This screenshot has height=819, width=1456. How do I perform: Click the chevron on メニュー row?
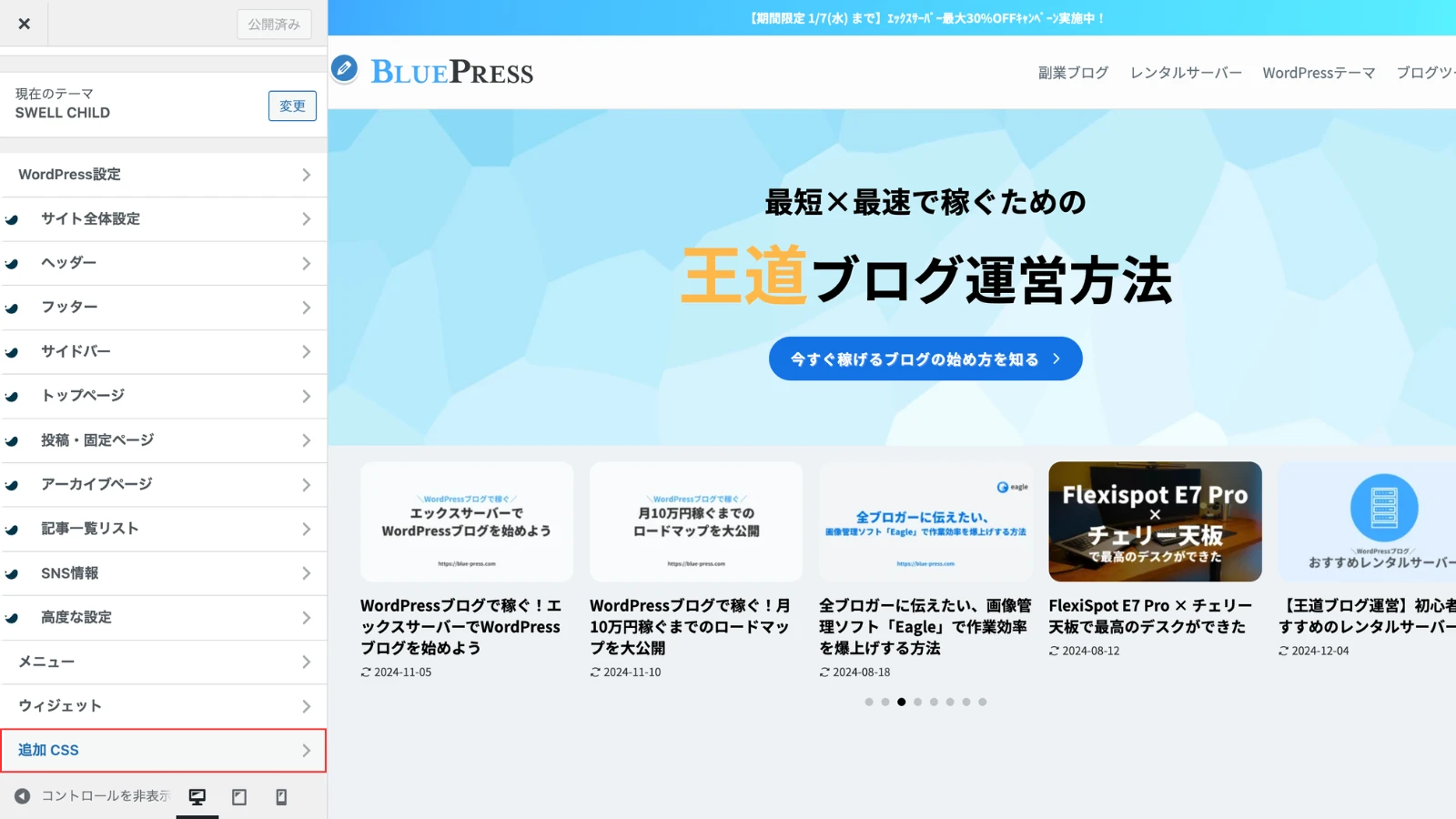point(307,662)
